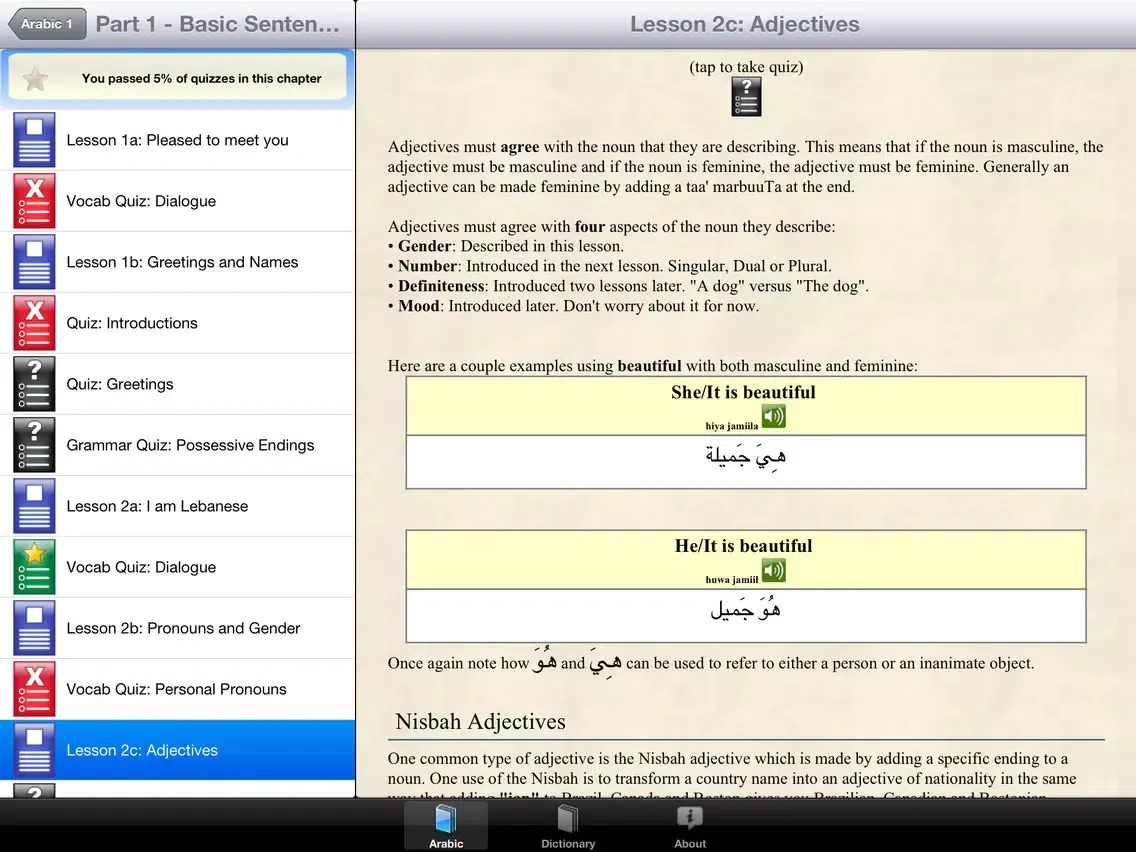Tap the 'Lesson 2c: Adjectives' title bar

745,24
